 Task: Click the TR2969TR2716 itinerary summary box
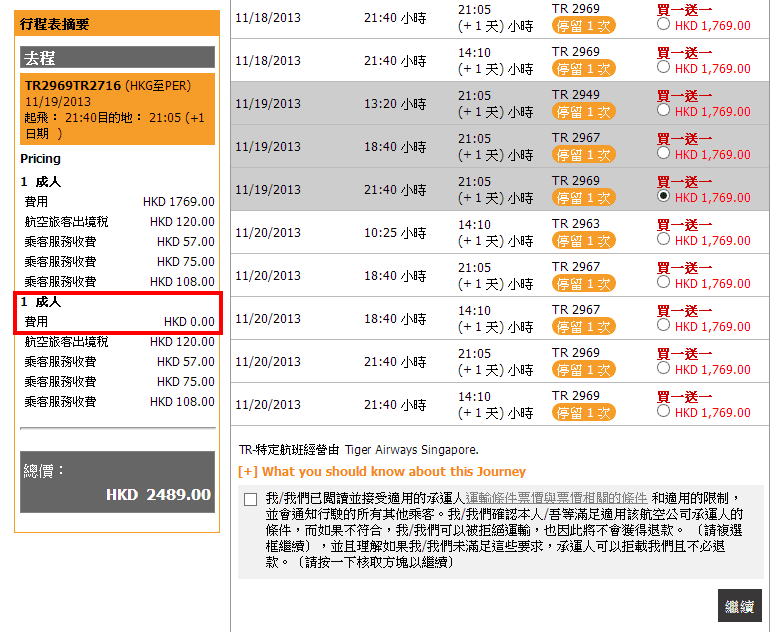coord(117,108)
